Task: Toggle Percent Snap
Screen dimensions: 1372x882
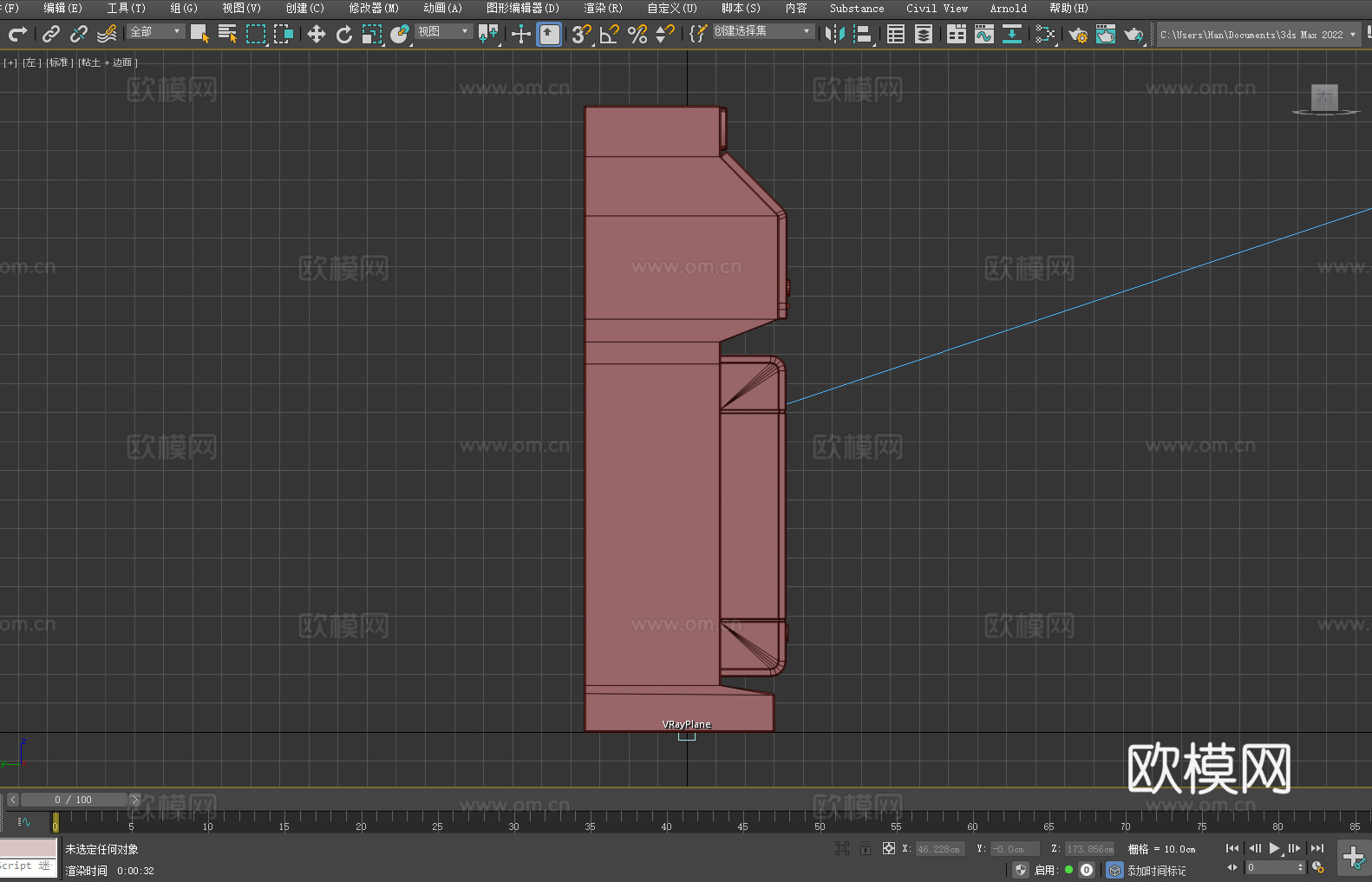Action: coord(637,34)
